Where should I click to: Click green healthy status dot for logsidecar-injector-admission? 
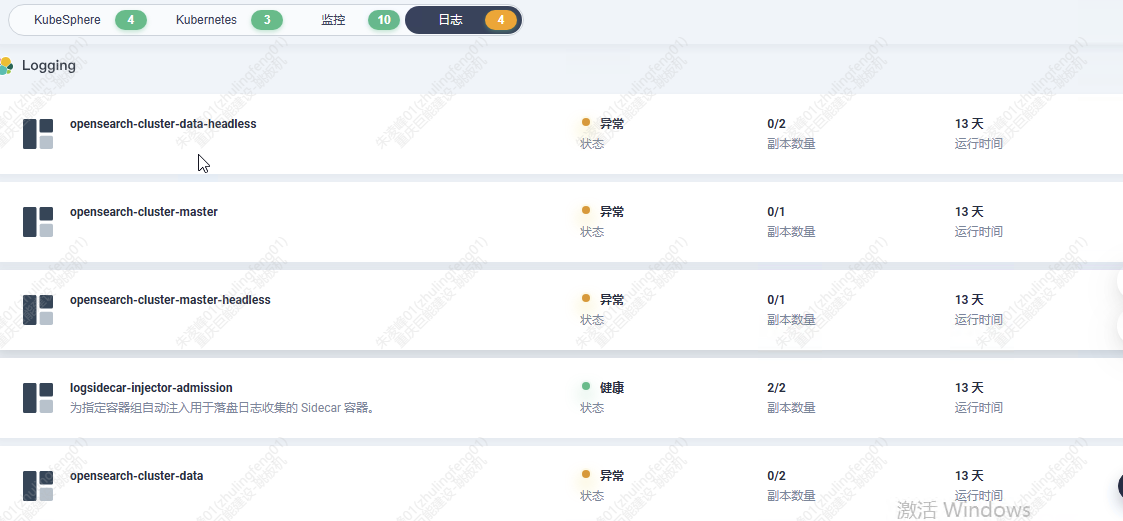[x=586, y=387]
